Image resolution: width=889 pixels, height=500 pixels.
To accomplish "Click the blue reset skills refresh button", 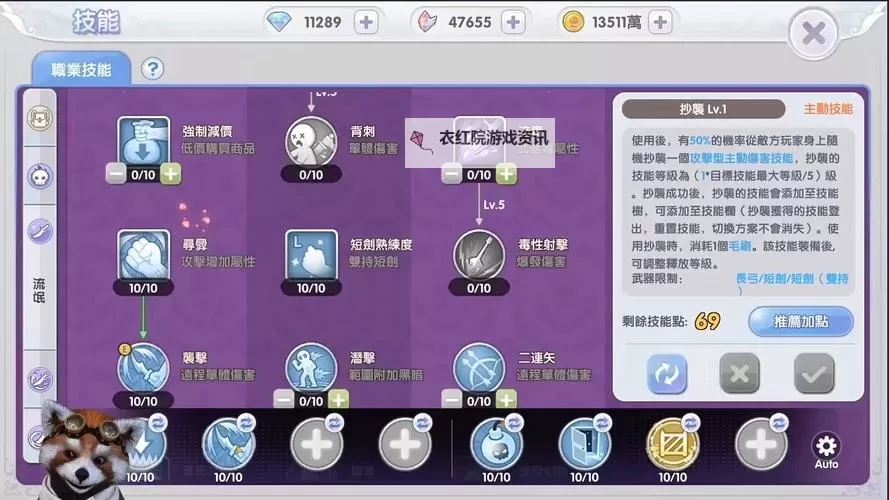I will (x=667, y=374).
